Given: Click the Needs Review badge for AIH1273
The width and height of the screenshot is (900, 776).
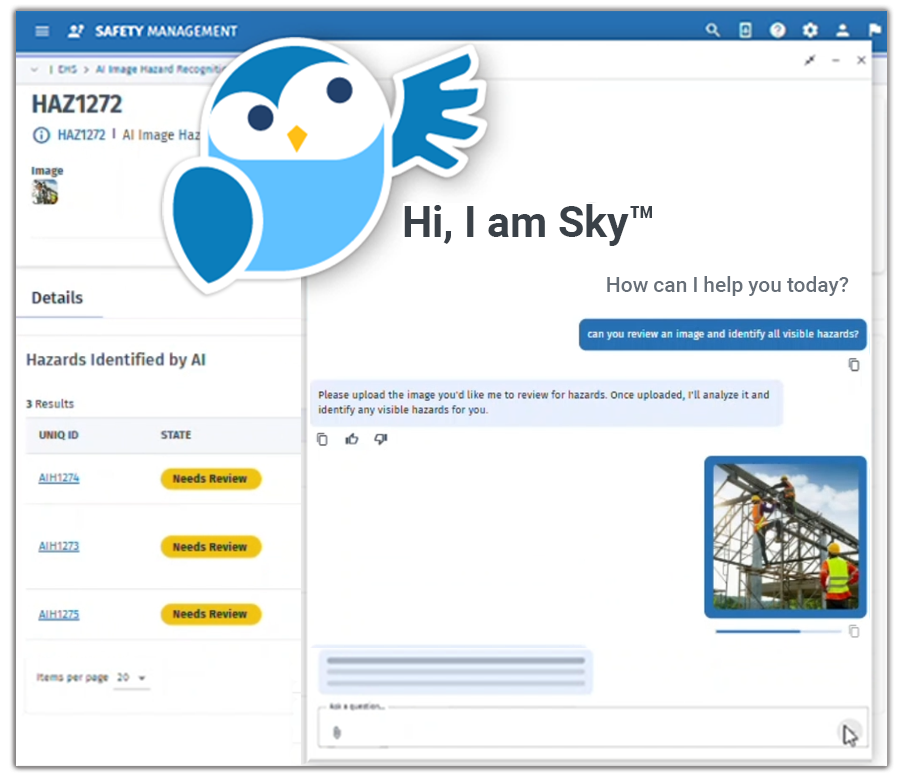Looking at the screenshot, I should tap(210, 546).
